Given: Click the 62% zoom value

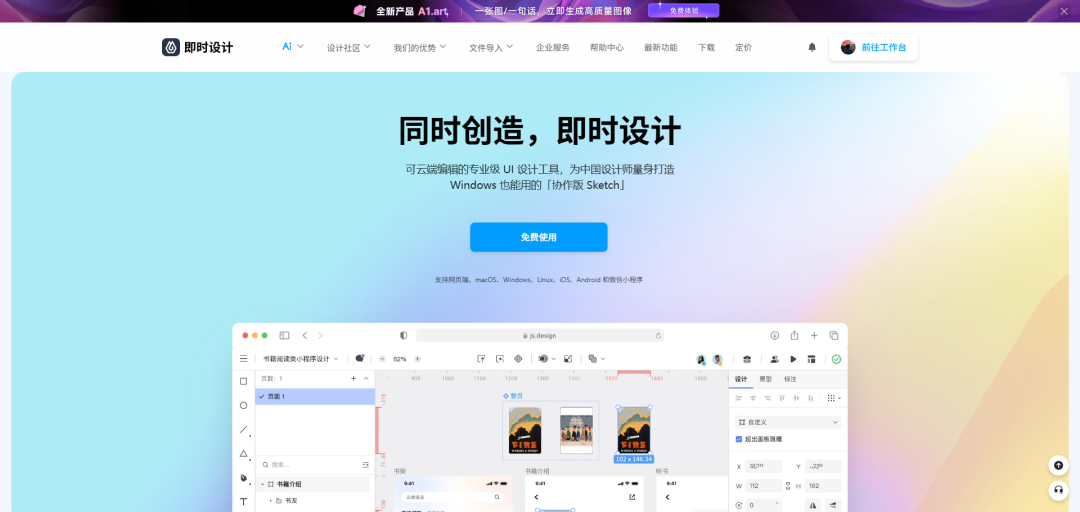Looking at the screenshot, I should pos(399,359).
